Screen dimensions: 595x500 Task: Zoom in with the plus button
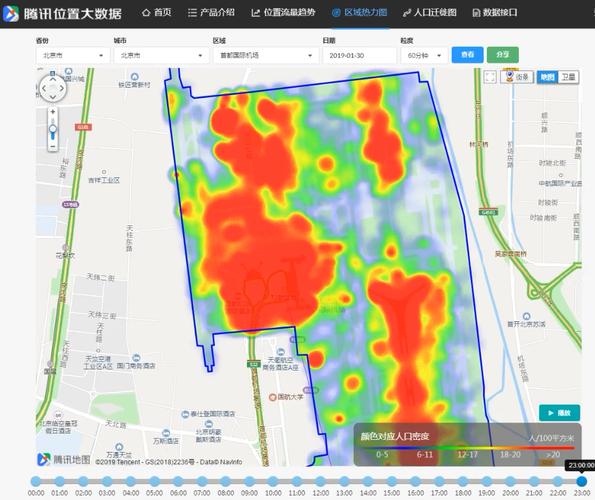[x=53, y=112]
